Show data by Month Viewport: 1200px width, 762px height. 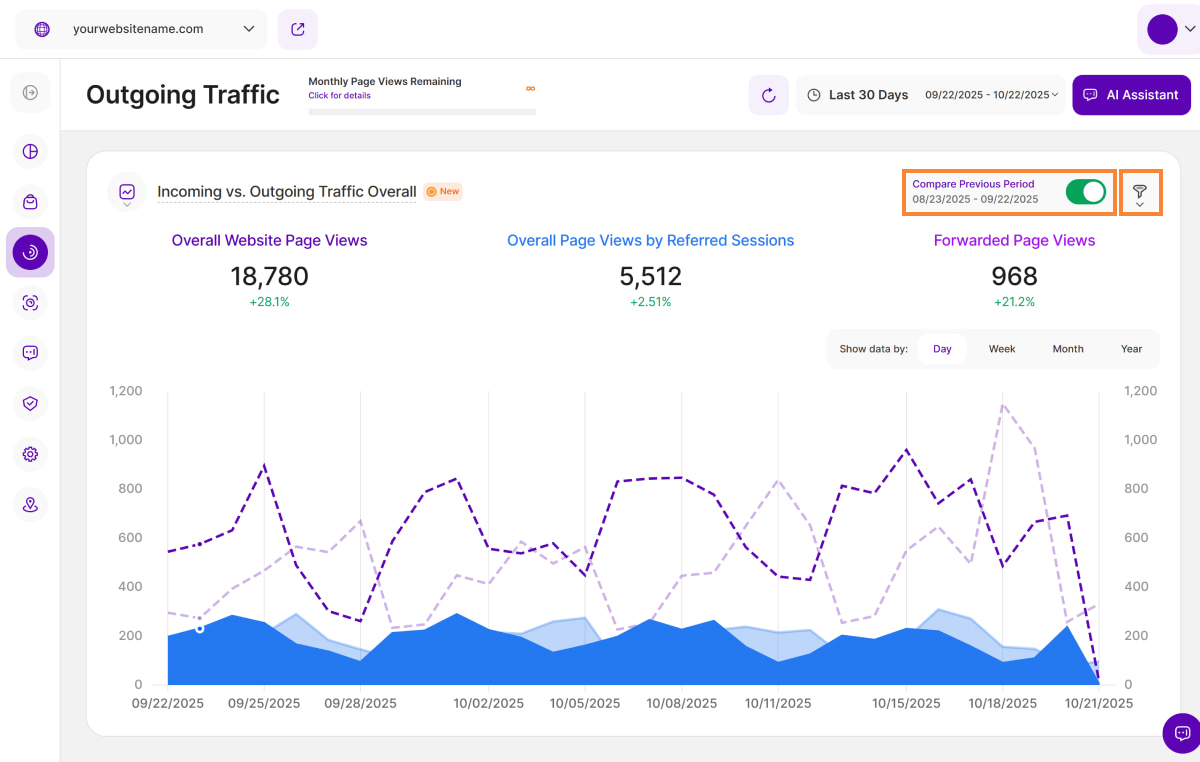[1067, 349]
